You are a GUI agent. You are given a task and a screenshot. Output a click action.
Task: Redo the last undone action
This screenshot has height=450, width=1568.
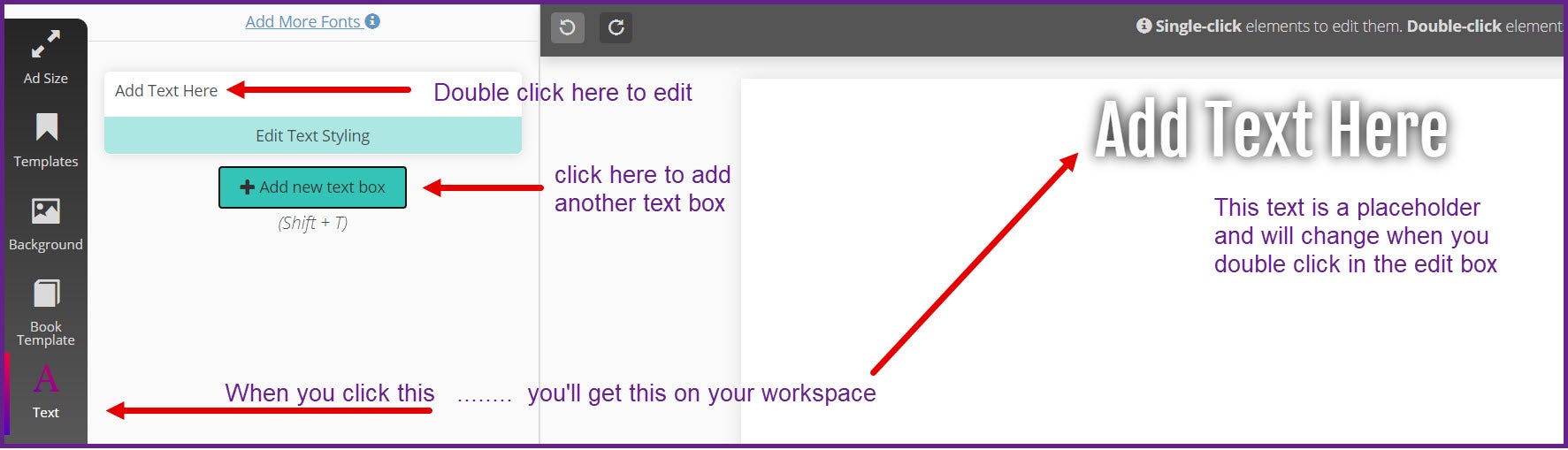[616, 27]
